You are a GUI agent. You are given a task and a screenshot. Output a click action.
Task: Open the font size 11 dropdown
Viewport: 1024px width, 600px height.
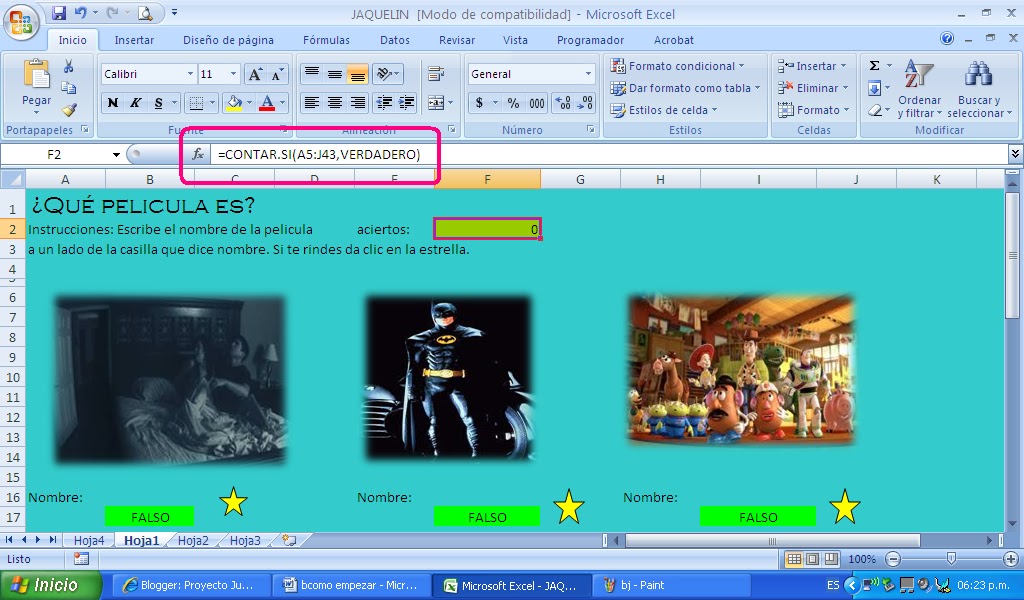coord(233,74)
